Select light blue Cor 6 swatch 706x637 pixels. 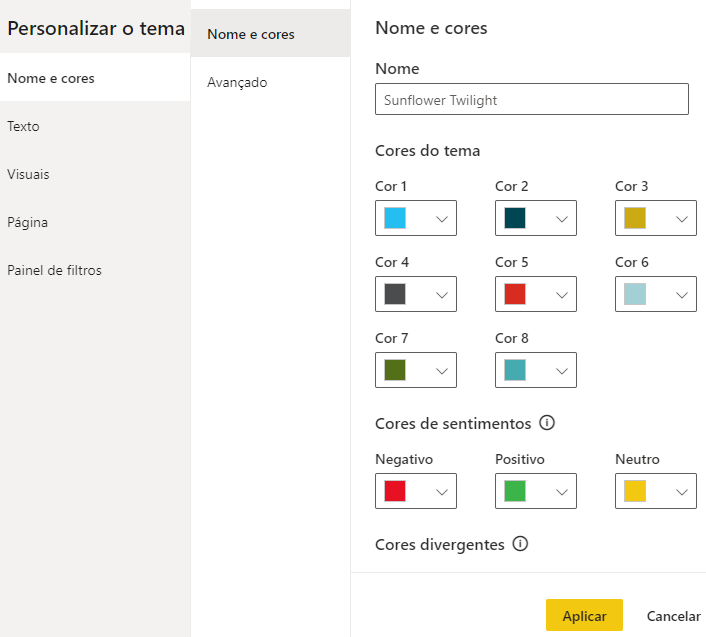pos(635,294)
